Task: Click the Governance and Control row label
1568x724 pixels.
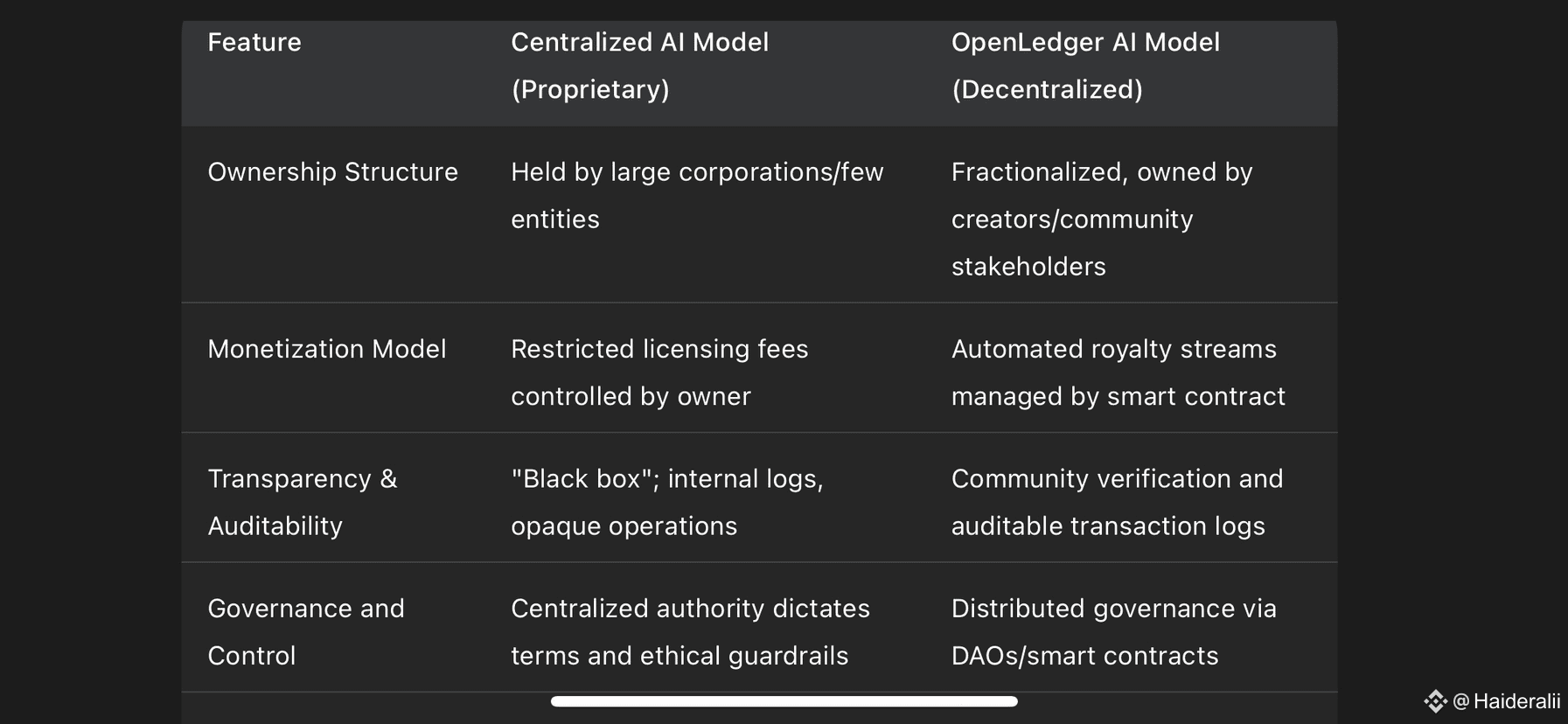Action: (x=306, y=631)
